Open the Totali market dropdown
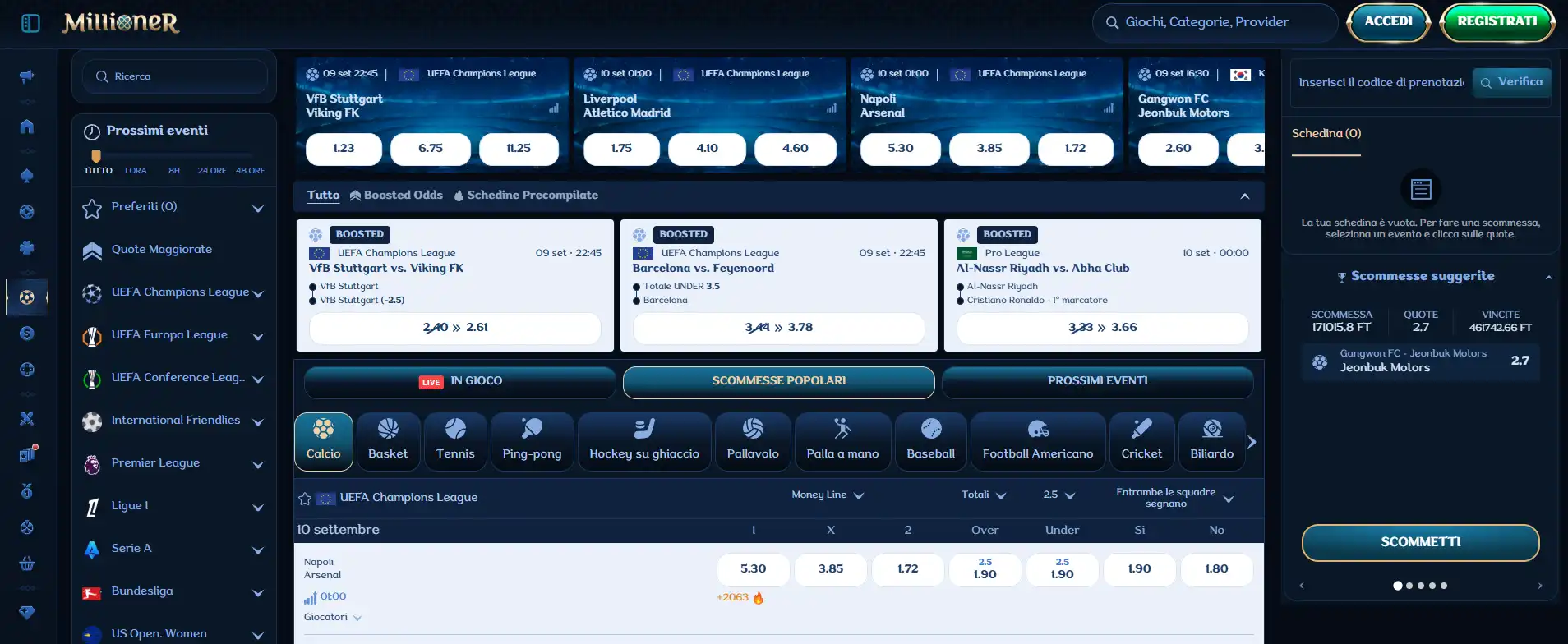1568x644 pixels. point(984,495)
